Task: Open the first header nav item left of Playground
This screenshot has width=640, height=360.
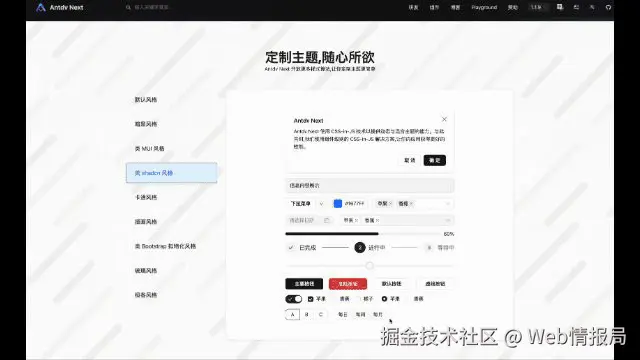Action: 456,7
